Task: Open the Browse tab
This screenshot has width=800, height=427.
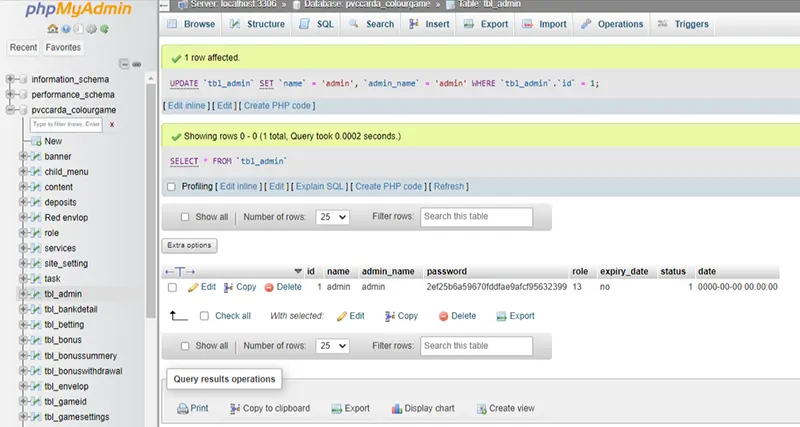Action: click(191, 24)
